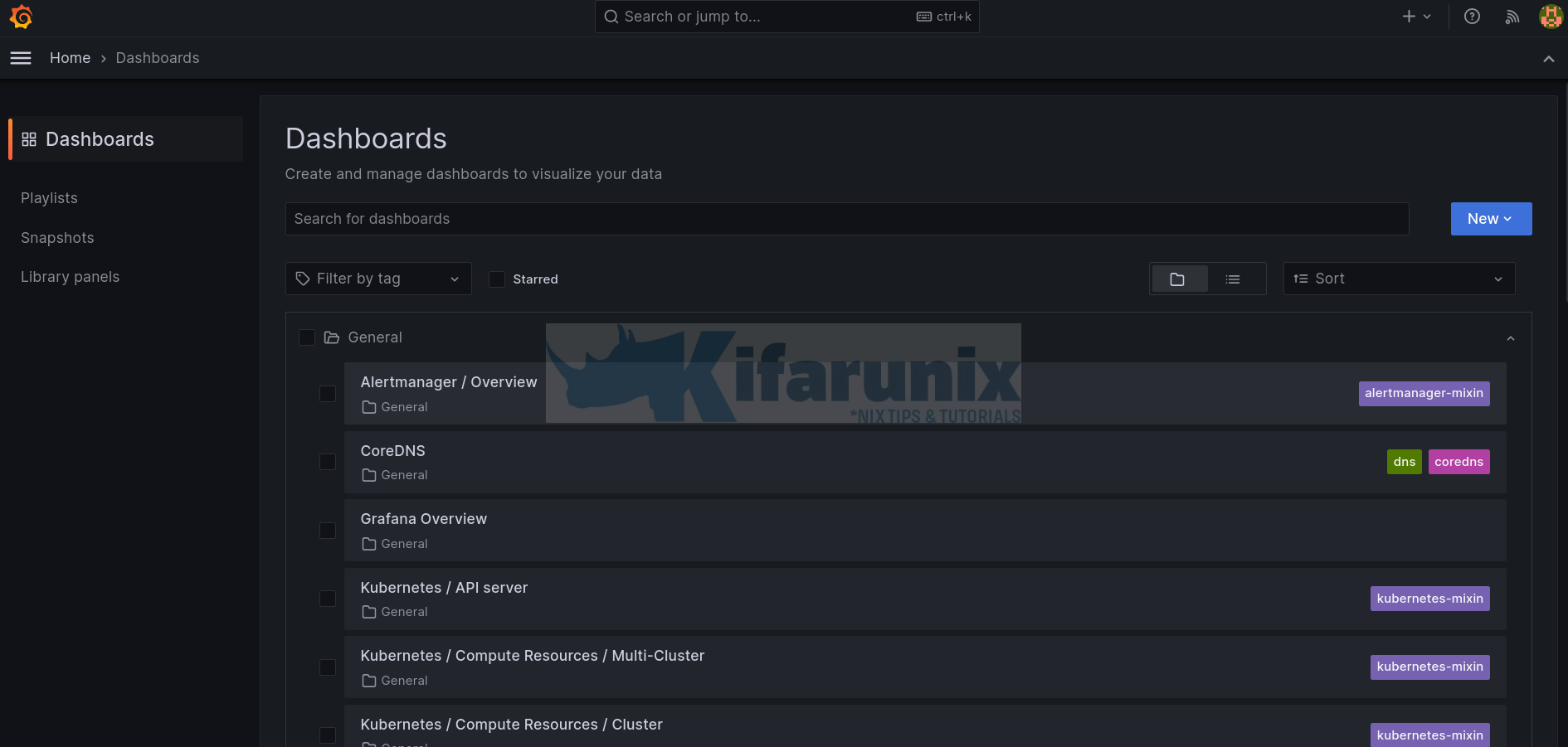Click the tag icon in Filter by tag
The image size is (1568, 747).
[x=303, y=279]
